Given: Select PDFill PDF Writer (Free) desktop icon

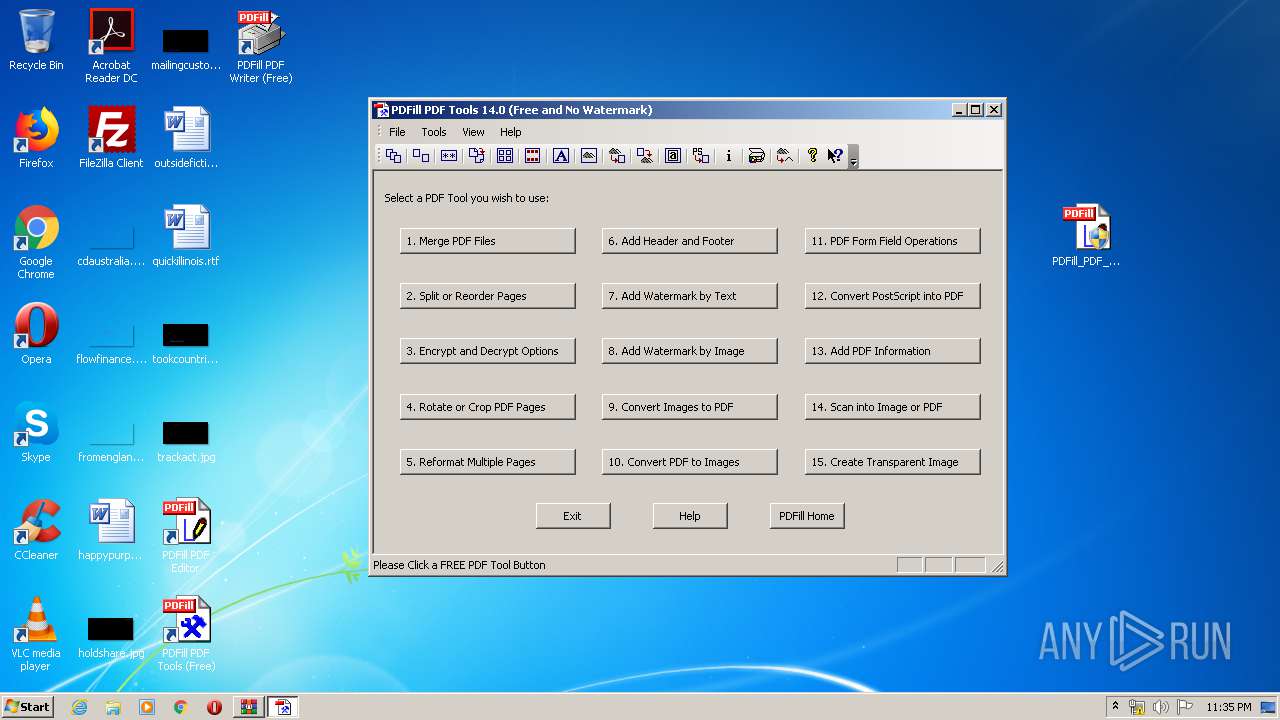Looking at the screenshot, I should [261, 46].
